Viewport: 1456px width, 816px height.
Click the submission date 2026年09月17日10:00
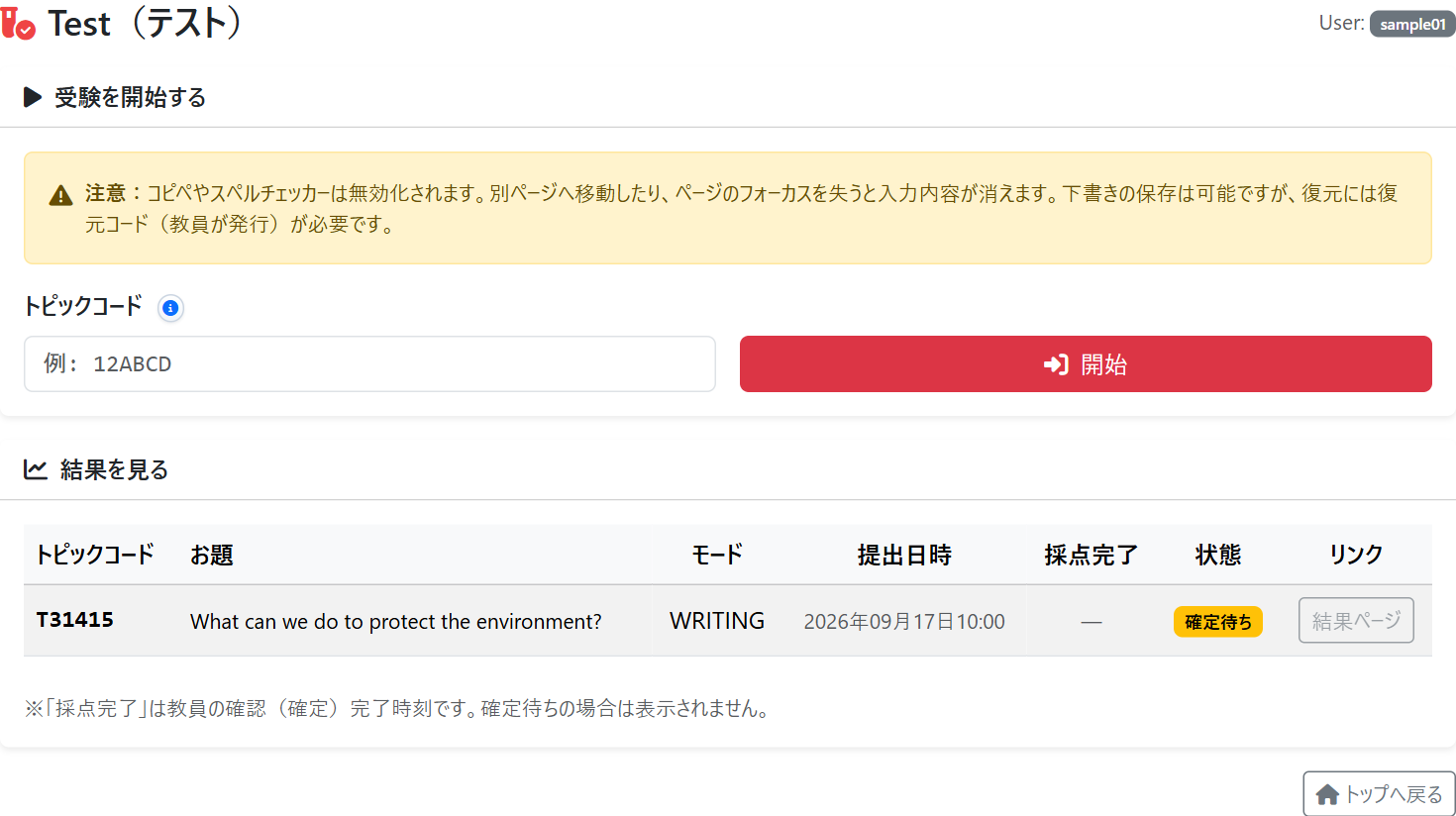pos(904,621)
